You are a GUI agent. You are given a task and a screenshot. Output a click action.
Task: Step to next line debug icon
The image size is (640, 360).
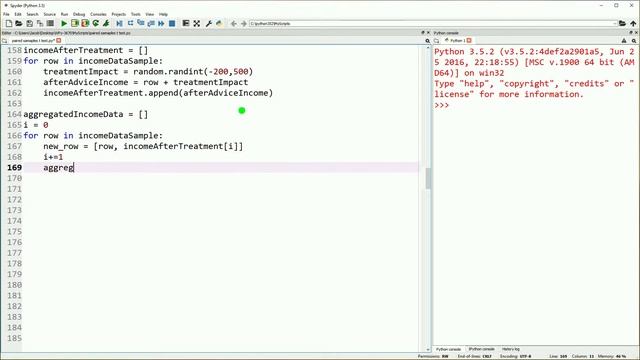(130, 24)
